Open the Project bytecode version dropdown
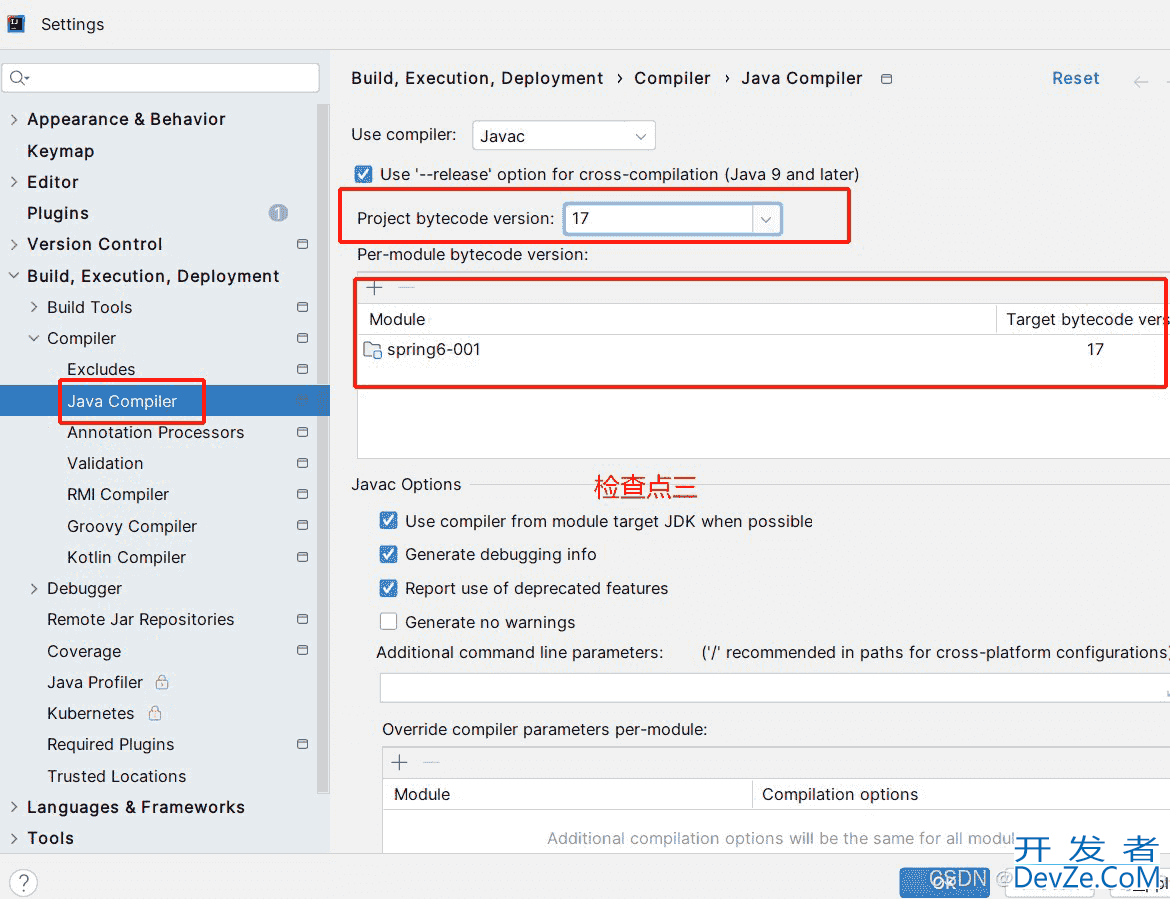 [x=766, y=219]
